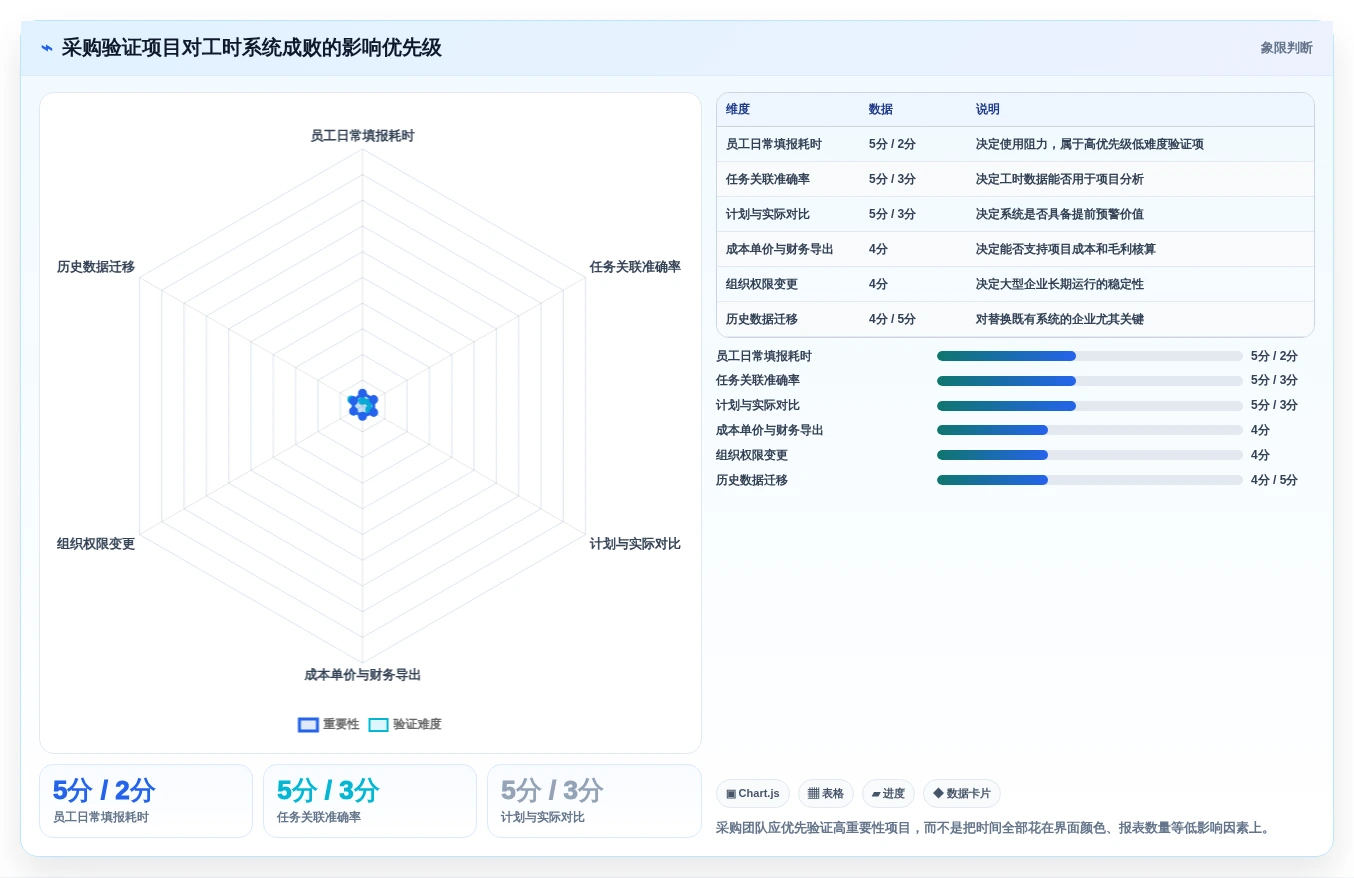This screenshot has height=878, width=1354.
Task: Click the 数据 column header
Action: pos(881,110)
